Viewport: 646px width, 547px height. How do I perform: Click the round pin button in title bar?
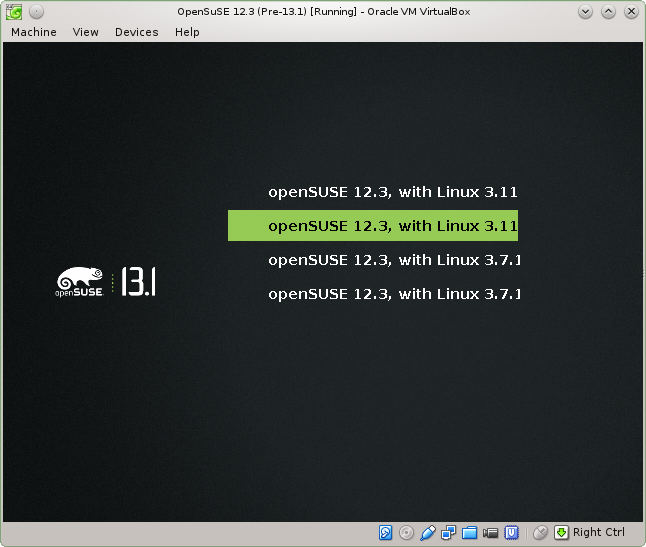click(x=37, y=12)
